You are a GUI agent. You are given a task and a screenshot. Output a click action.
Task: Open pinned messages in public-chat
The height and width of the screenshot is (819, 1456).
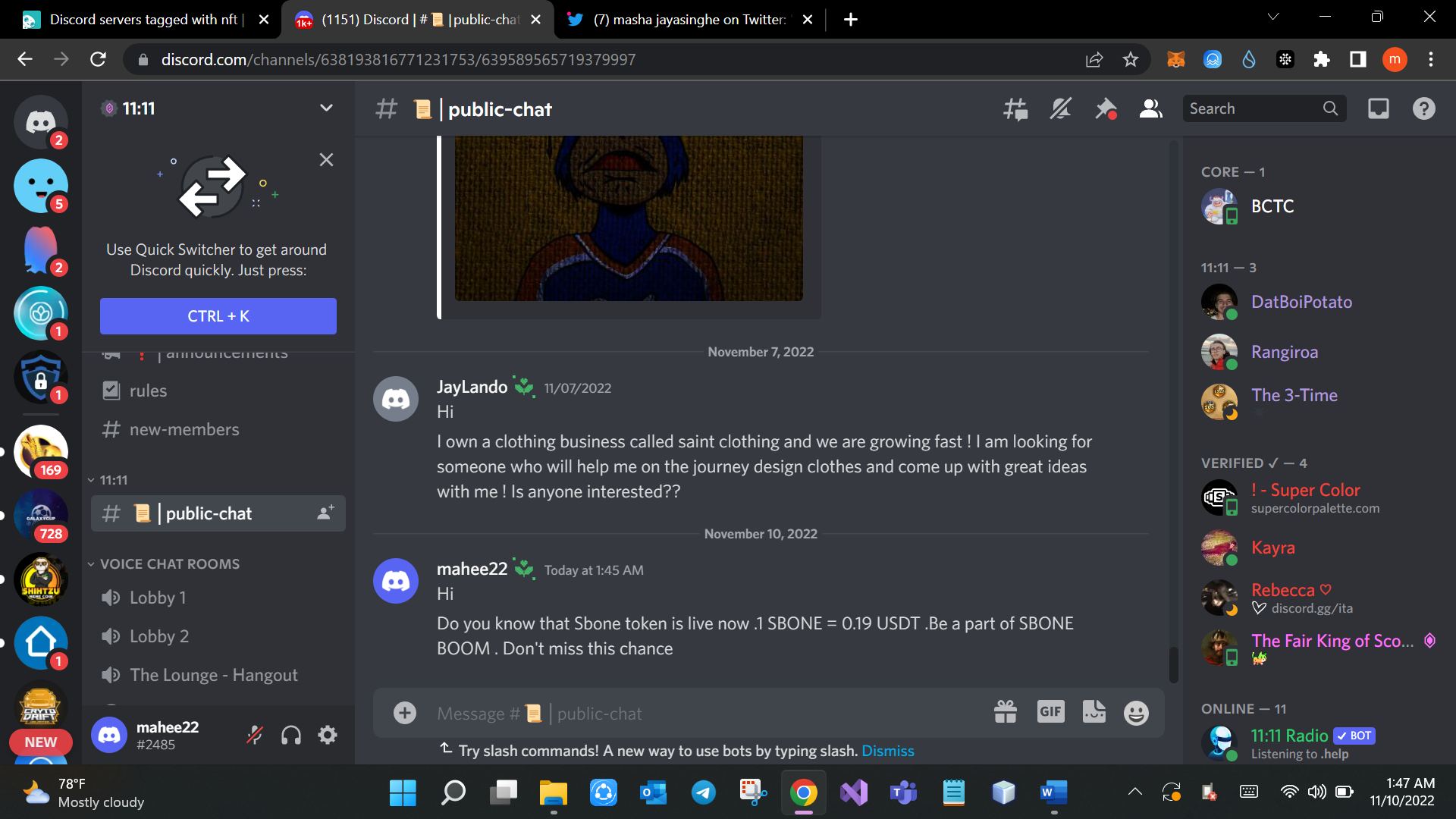point(1106,109)
